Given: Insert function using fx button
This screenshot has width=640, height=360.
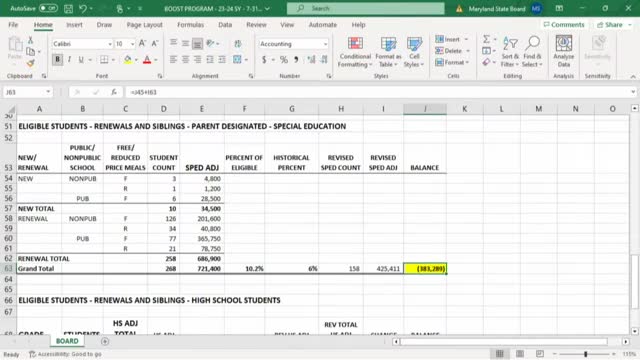Looking at the screenshot, I should (x=114, y=92).
